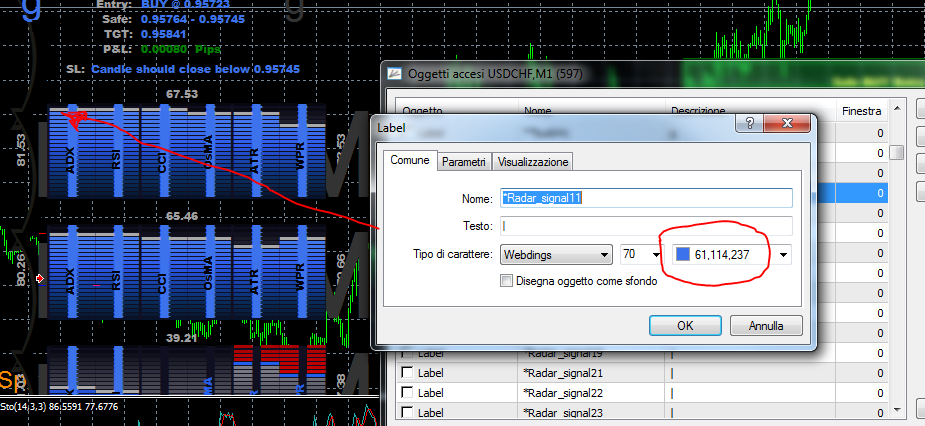Click the Nome input field
The width and height of the screenshot is (925, 426).
[645, 199]
